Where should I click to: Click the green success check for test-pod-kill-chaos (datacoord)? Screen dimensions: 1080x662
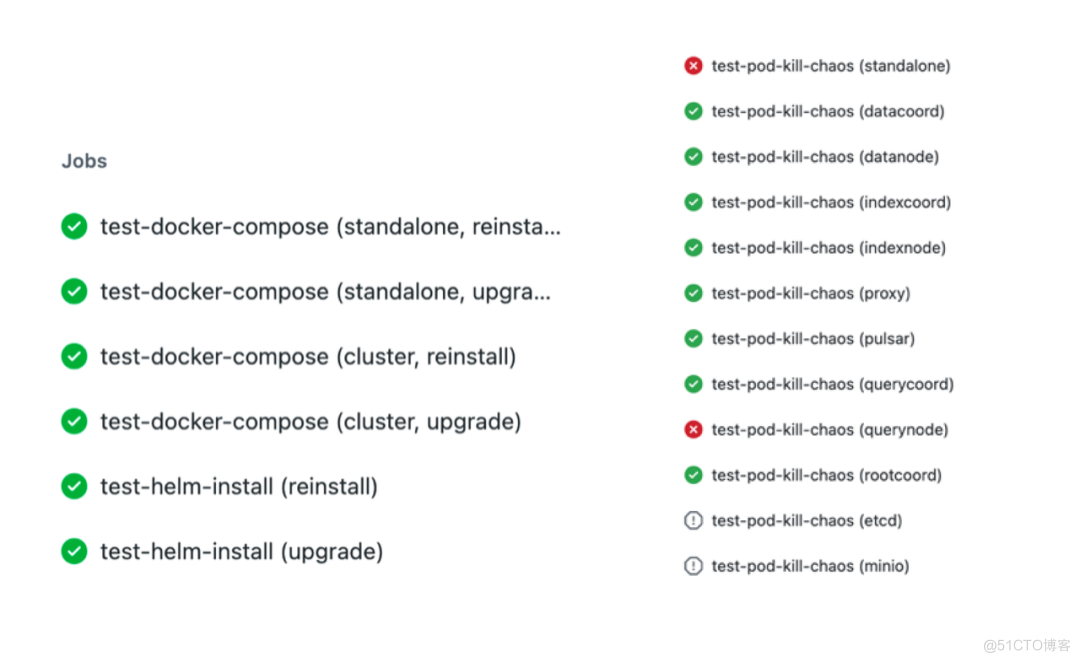[x=693, y=111]
